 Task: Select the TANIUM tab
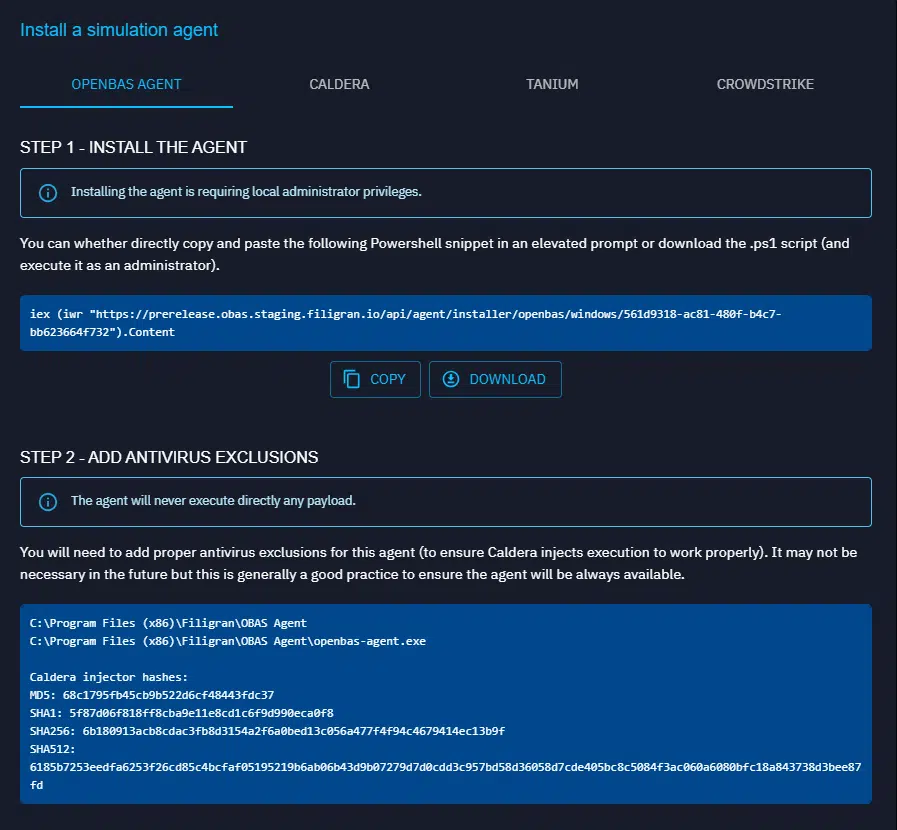(552, 84)
